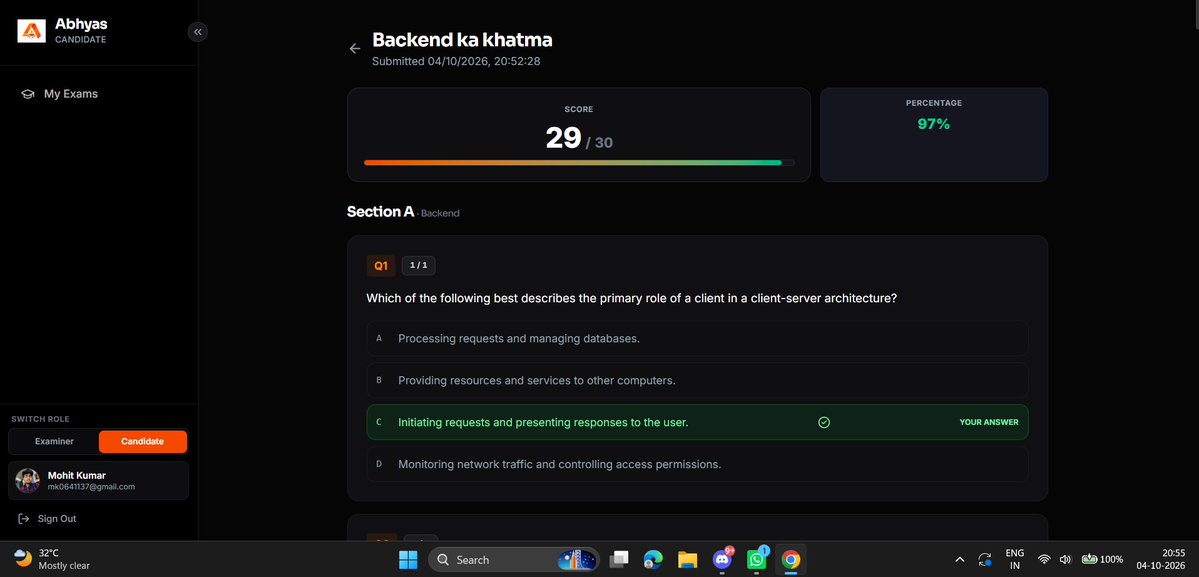Open Wi-Fi network settings in the tray
The height and width of the screenshot is (577, 1199).
[1045, 559]
